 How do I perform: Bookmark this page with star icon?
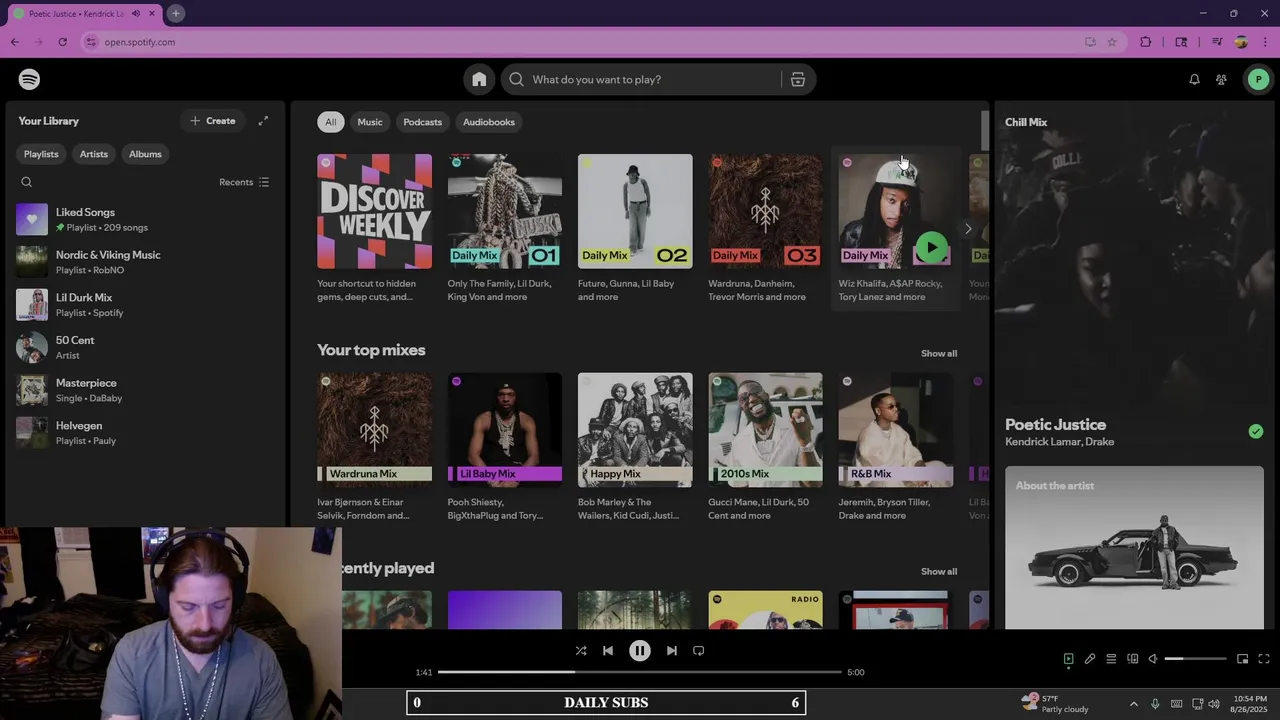coord(1112,42)
